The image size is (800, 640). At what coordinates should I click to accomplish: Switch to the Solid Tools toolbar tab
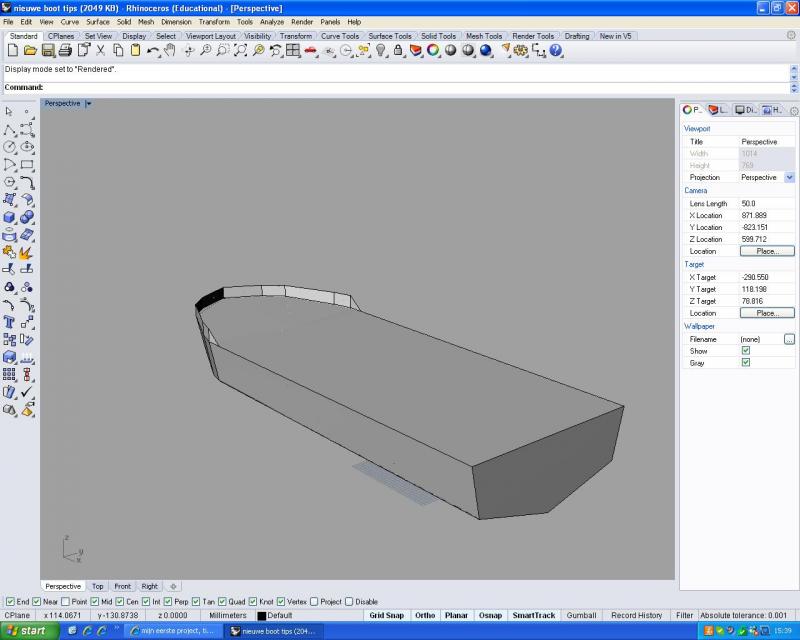click(x=438, y=36)
